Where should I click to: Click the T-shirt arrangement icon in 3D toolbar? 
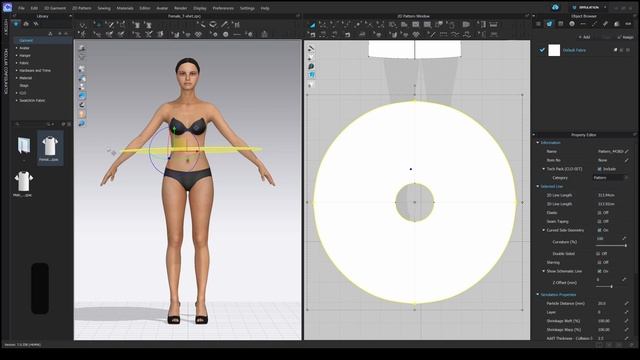137,25
